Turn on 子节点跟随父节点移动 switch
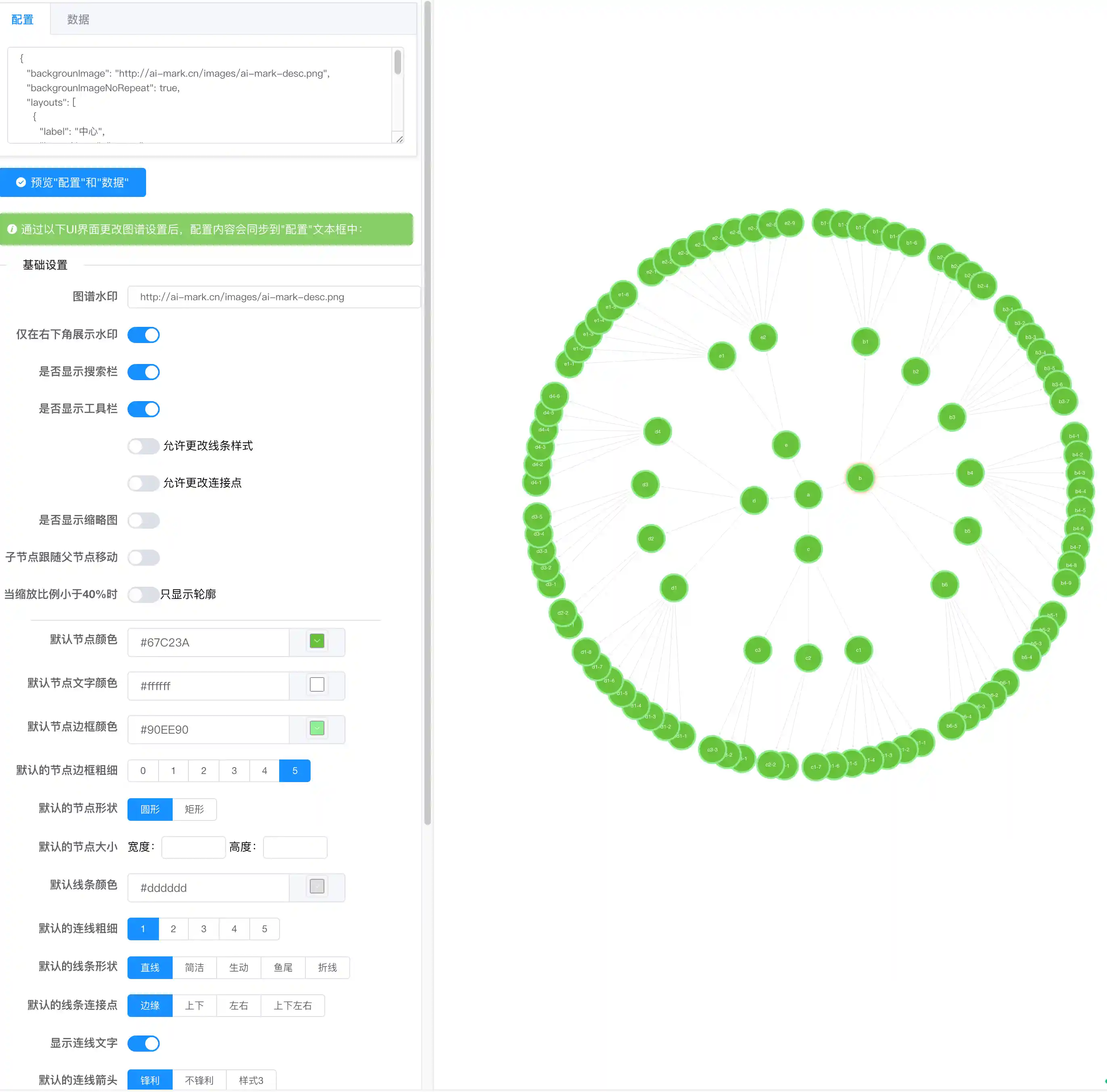 (143, 558)
